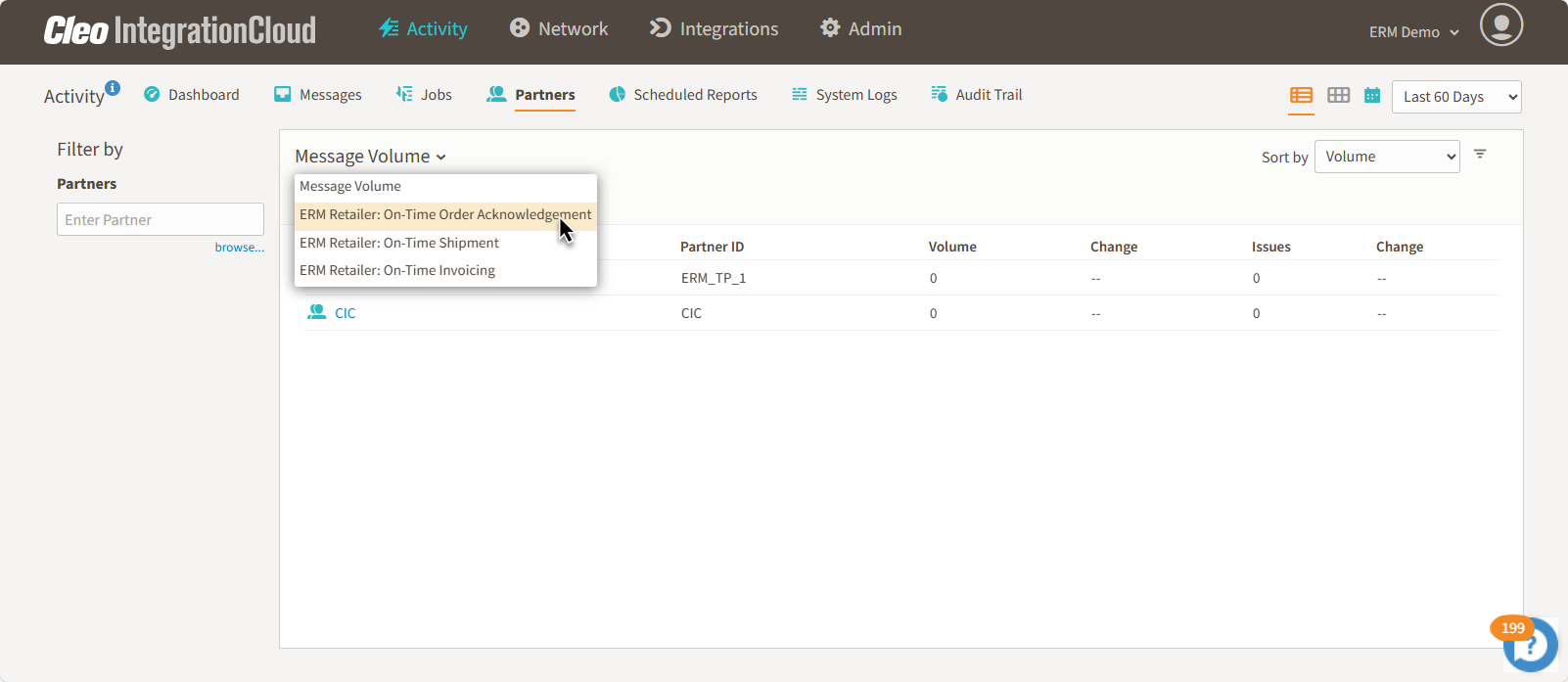Select ERM Retailer: On-Time Order Acknowledgement
1568x682 pixels.
pyautogui.click(x=444, y=215)
